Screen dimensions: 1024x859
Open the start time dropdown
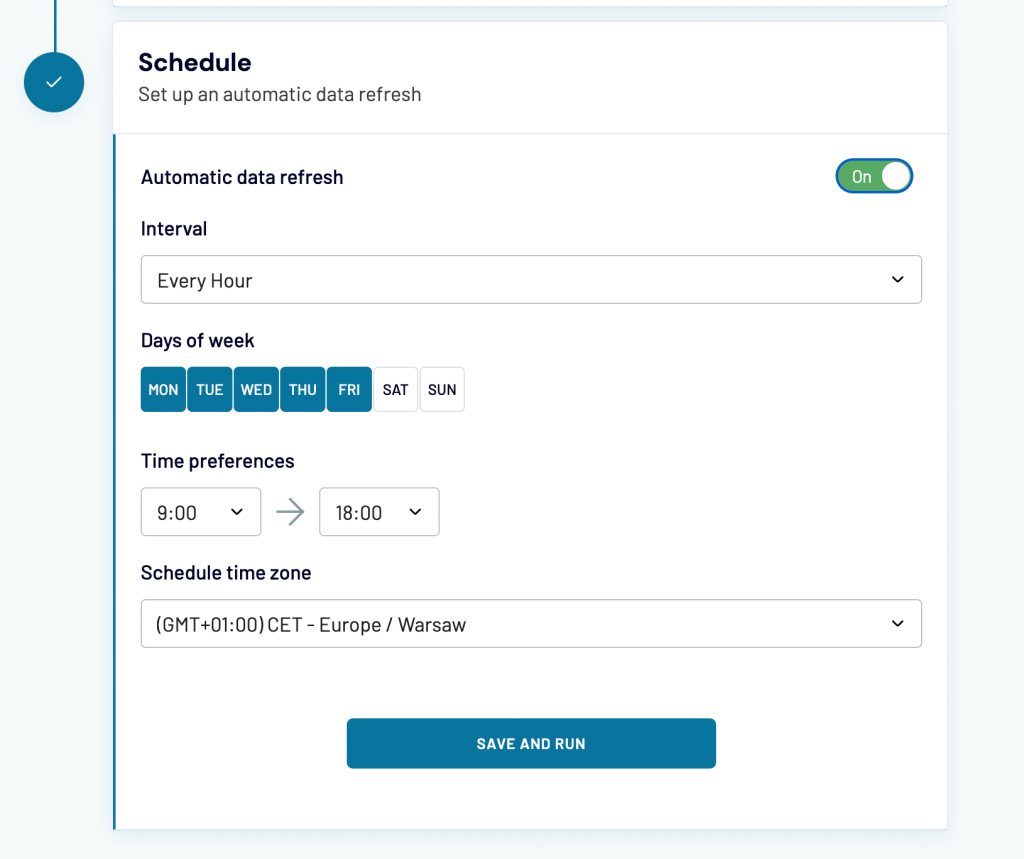[x=200, y=511]
